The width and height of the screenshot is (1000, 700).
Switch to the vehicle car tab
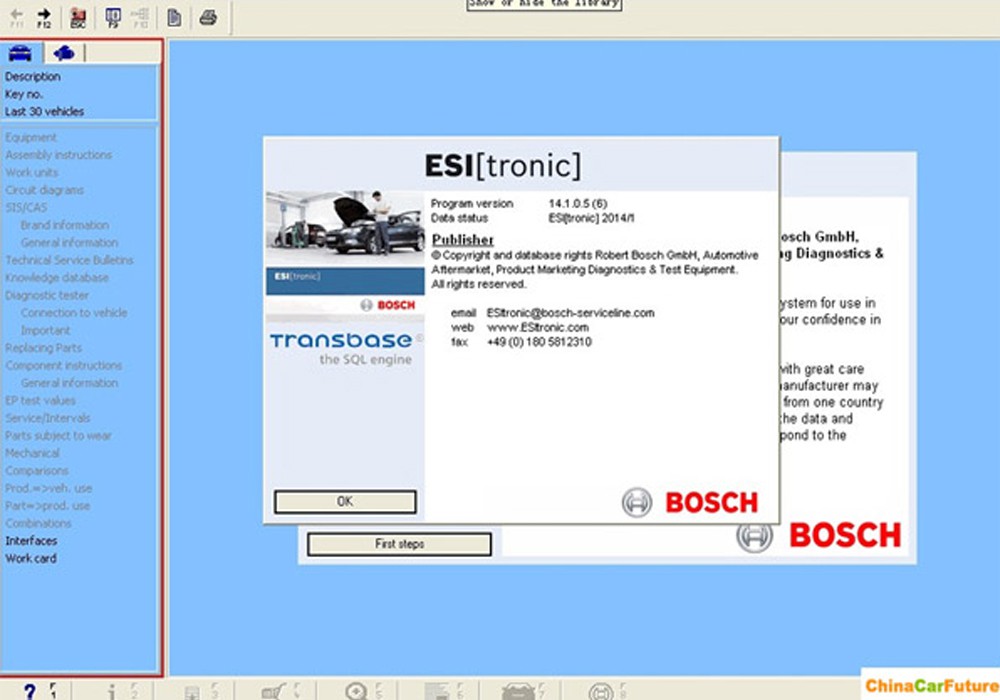(x=21, y=53)
